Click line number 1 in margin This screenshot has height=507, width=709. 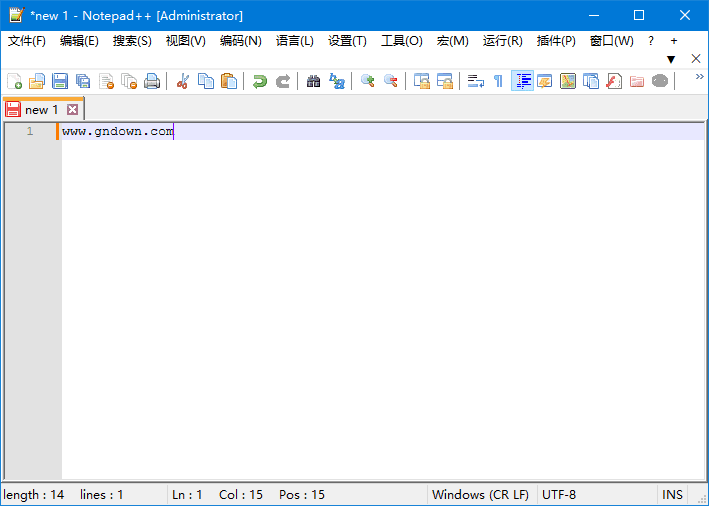click(30, 131)
